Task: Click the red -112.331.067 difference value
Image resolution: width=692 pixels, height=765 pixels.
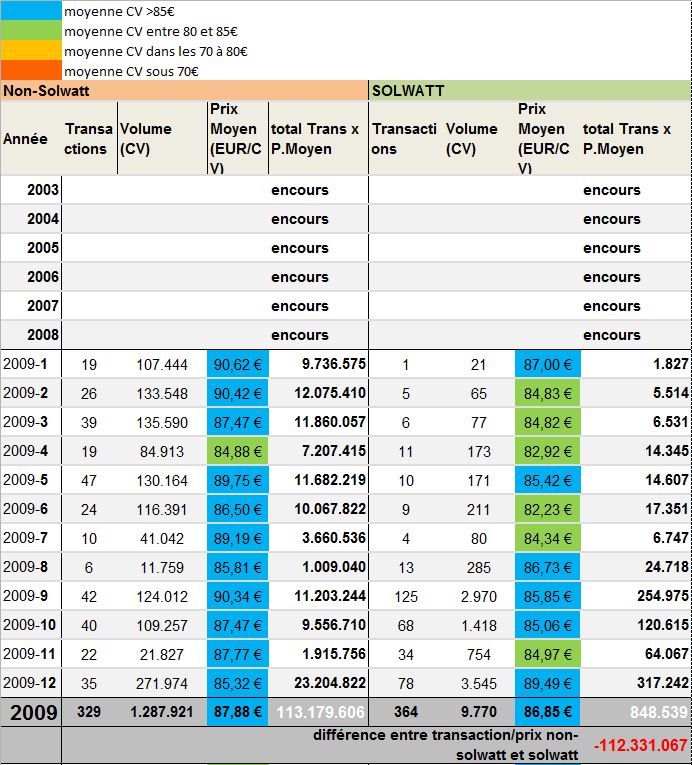Action: click(640, 745)
